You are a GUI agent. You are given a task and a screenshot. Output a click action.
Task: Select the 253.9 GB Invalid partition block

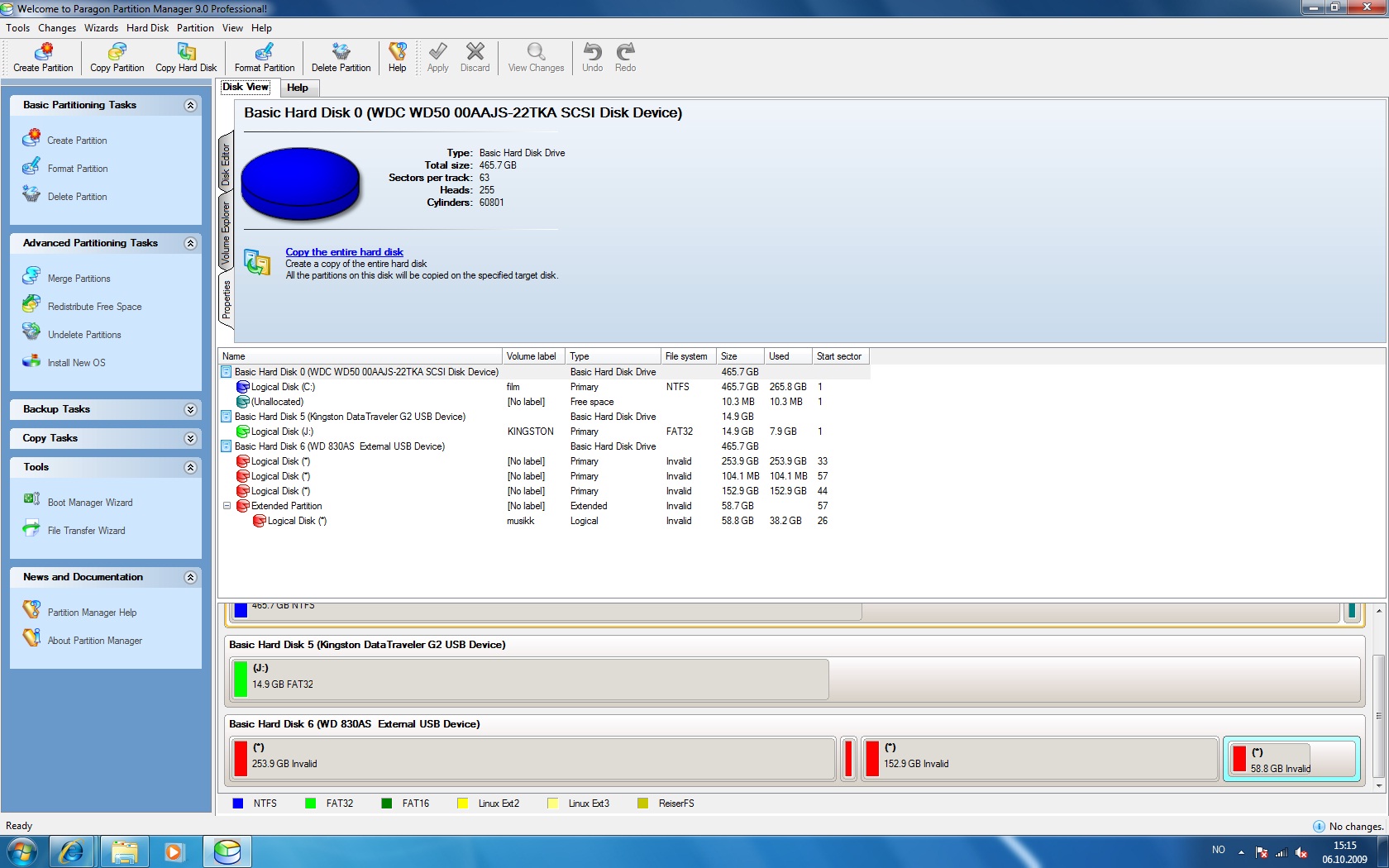[532, 758]
